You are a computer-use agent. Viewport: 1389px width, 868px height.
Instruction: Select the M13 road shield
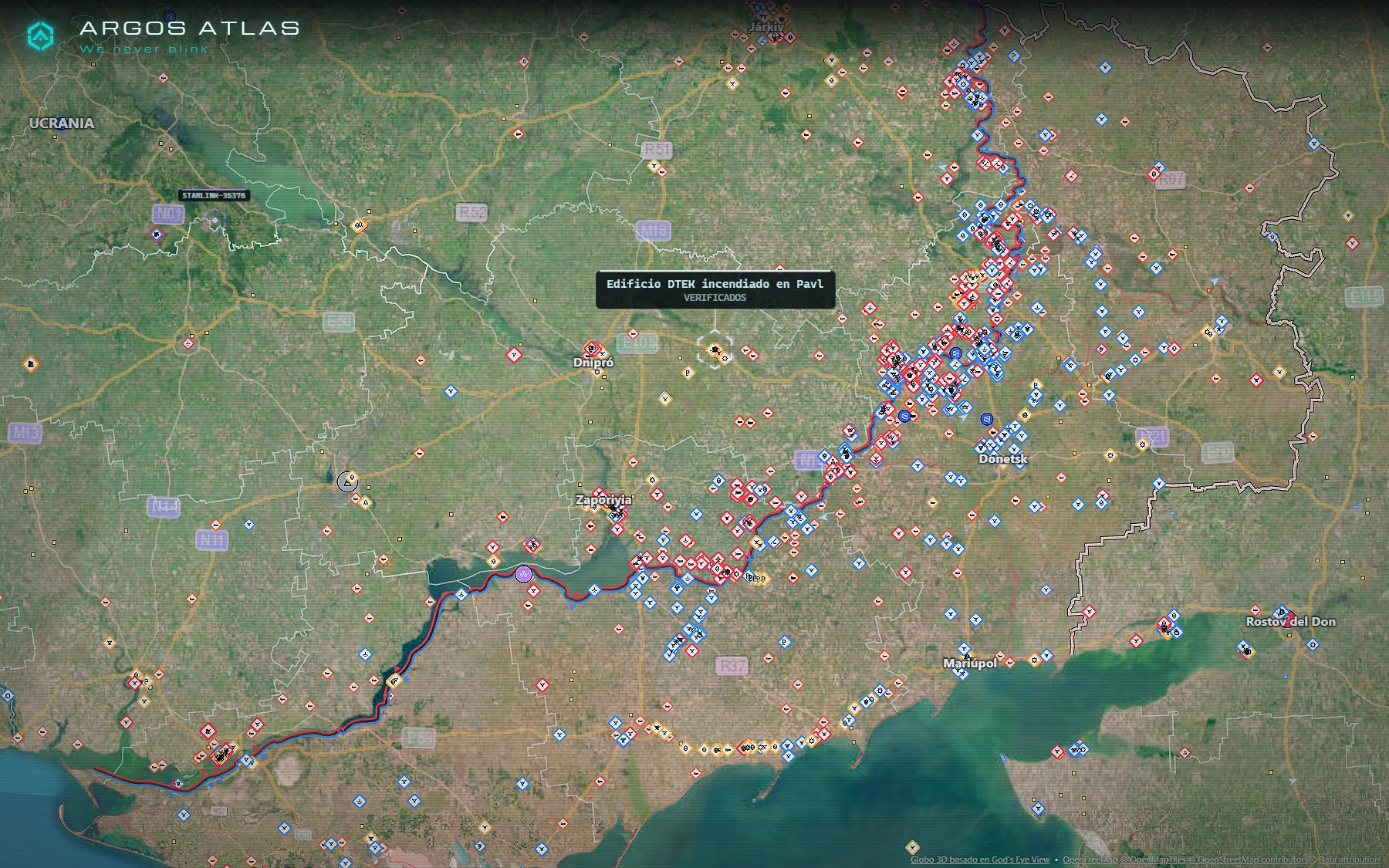point(25,433)
